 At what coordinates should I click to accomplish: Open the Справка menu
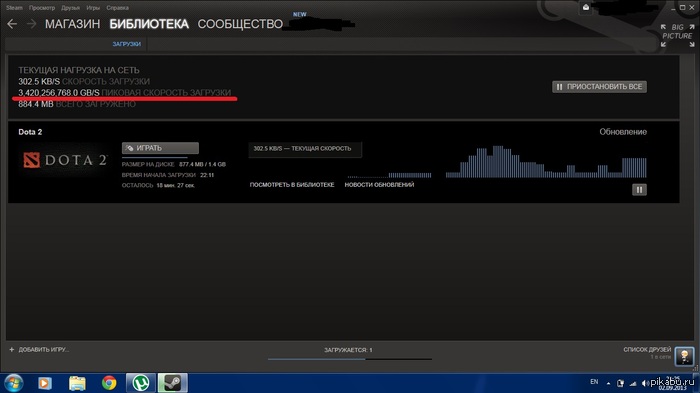tap(117, 8)
